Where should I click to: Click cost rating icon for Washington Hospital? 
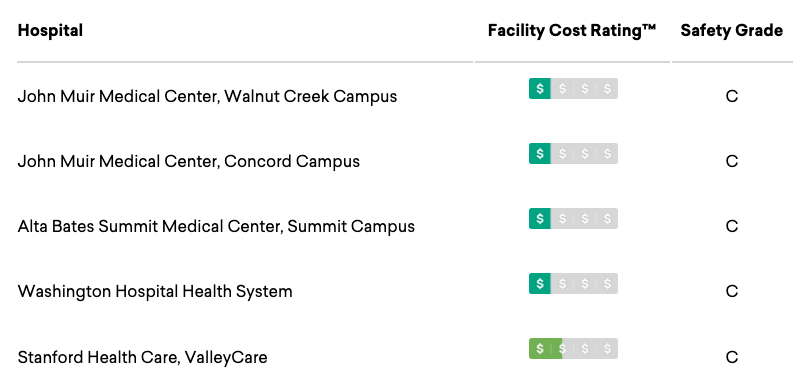coord(573,283)
